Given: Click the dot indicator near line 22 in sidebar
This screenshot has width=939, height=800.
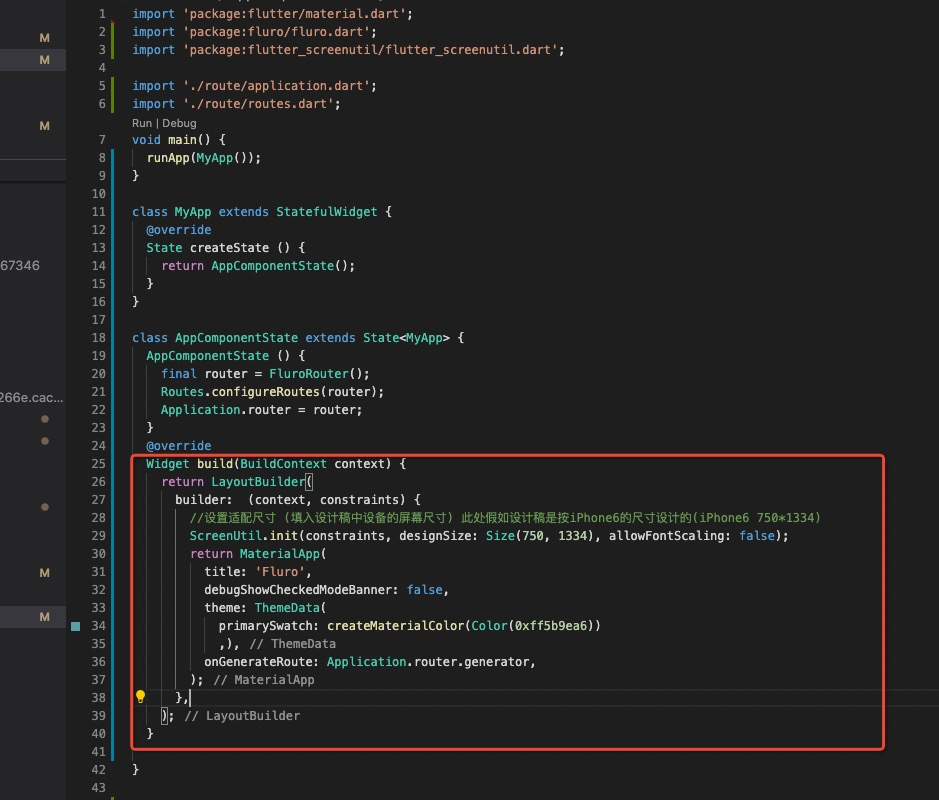Looking at the screenshot, I should [x=44, y=419].
